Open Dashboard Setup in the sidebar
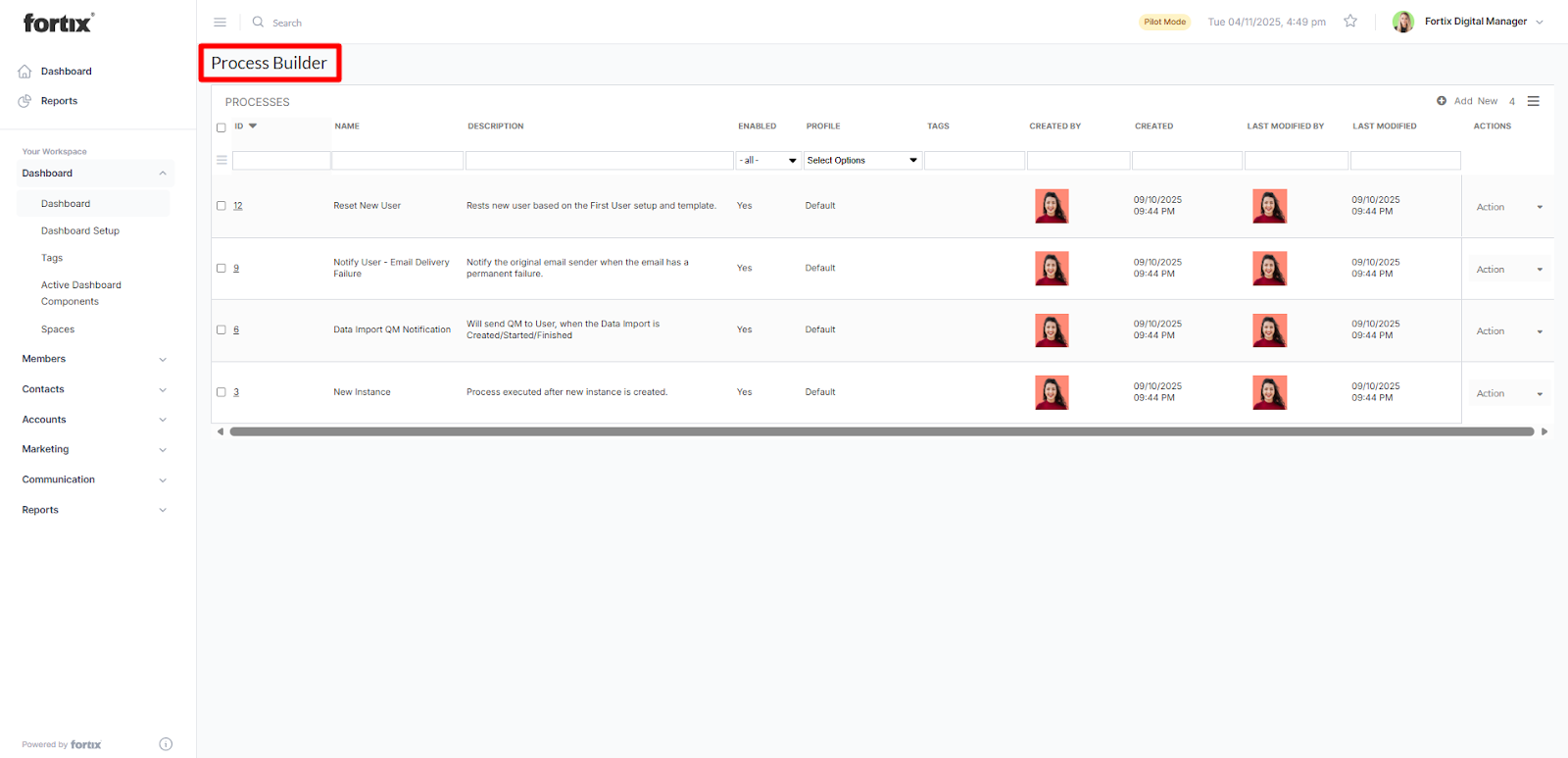Screen dimensions: 1568x758 point(80,230)
